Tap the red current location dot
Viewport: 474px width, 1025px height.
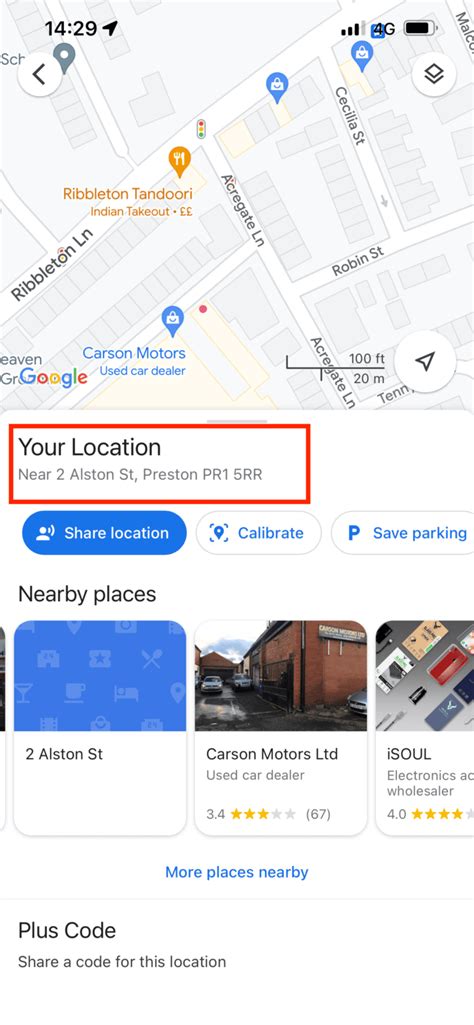click(203, 308)
